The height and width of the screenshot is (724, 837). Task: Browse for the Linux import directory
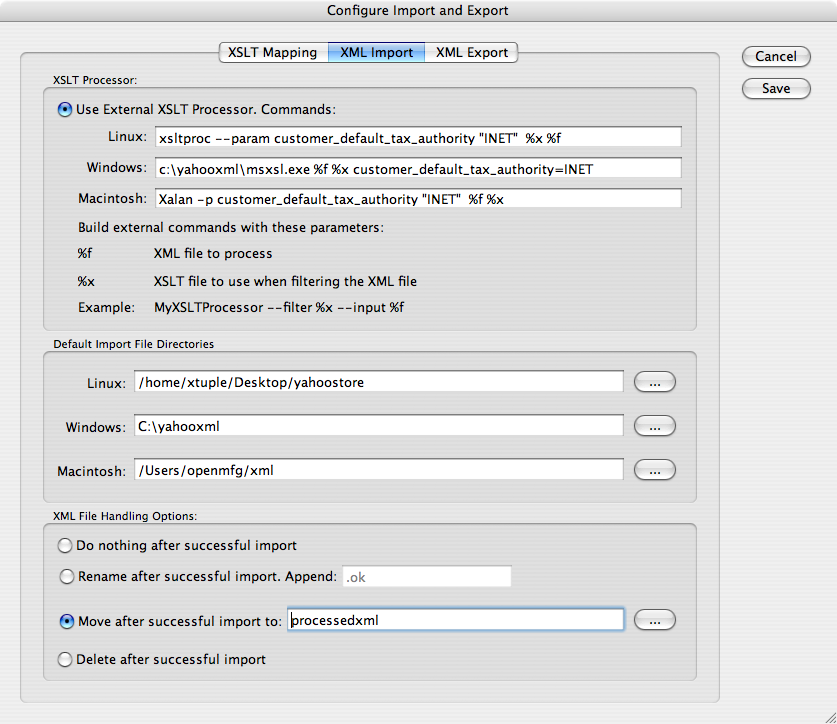(x=655, y=382)
